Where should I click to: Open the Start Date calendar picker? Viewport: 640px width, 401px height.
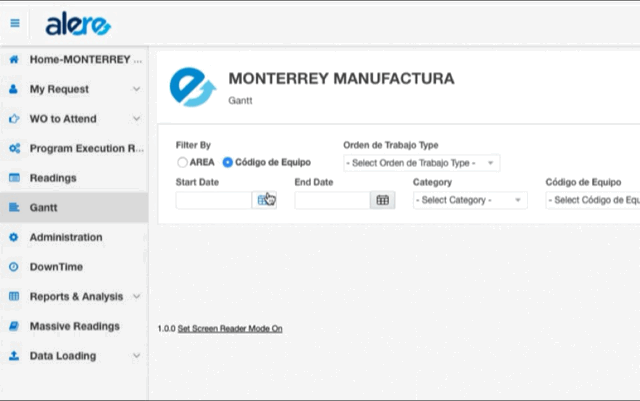264,200
